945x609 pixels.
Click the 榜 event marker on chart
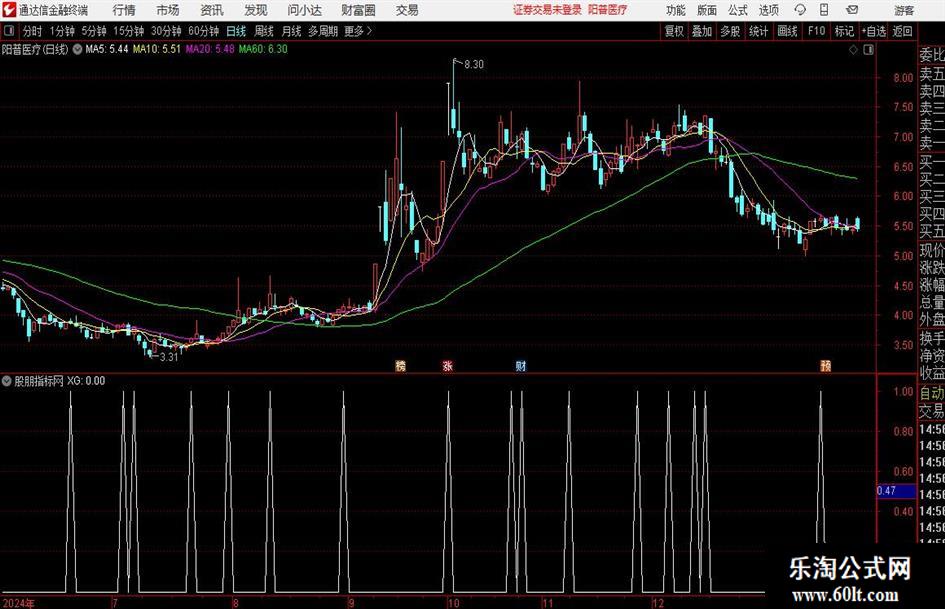pos(400,365)
